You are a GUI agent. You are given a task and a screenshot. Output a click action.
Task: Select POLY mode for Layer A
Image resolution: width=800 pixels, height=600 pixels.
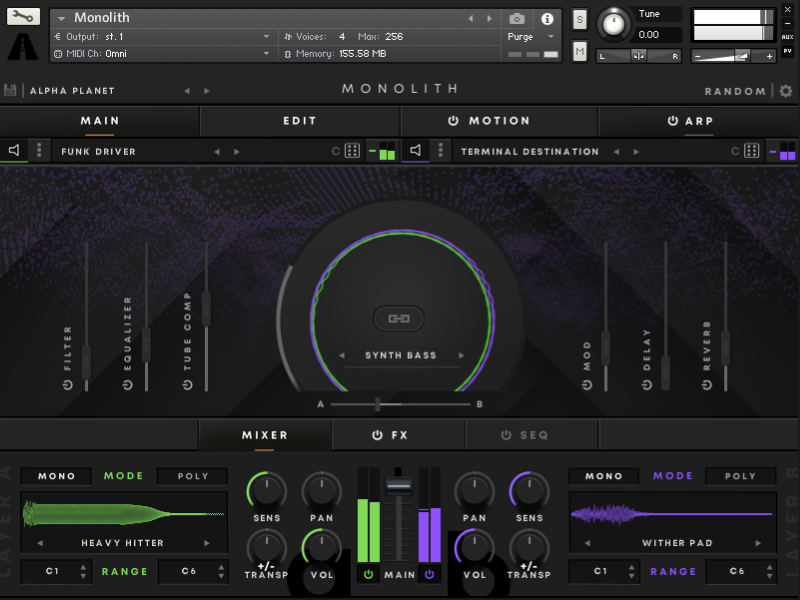coord(193,476)
